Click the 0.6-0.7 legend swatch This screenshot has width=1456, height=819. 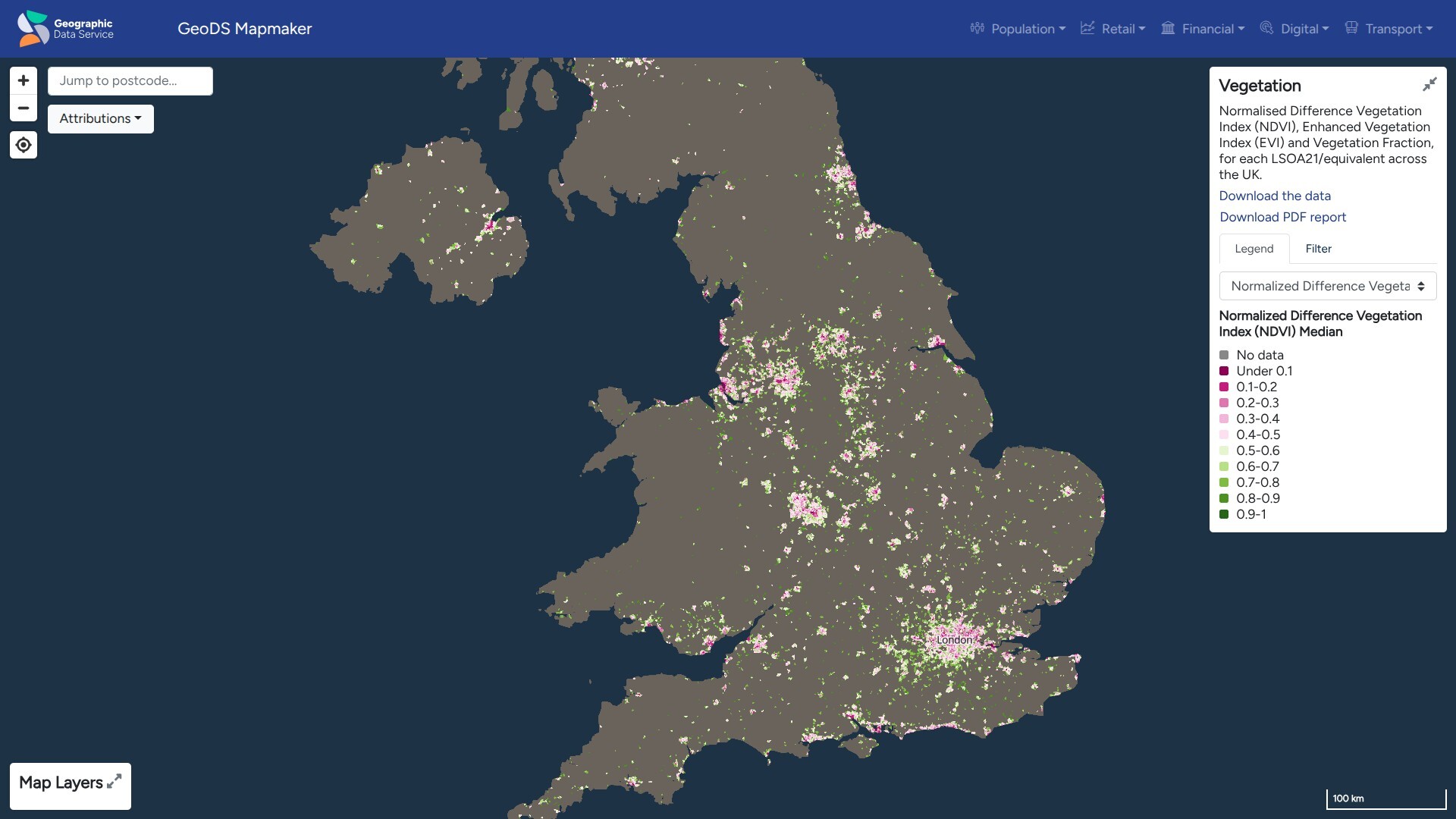1223,466
